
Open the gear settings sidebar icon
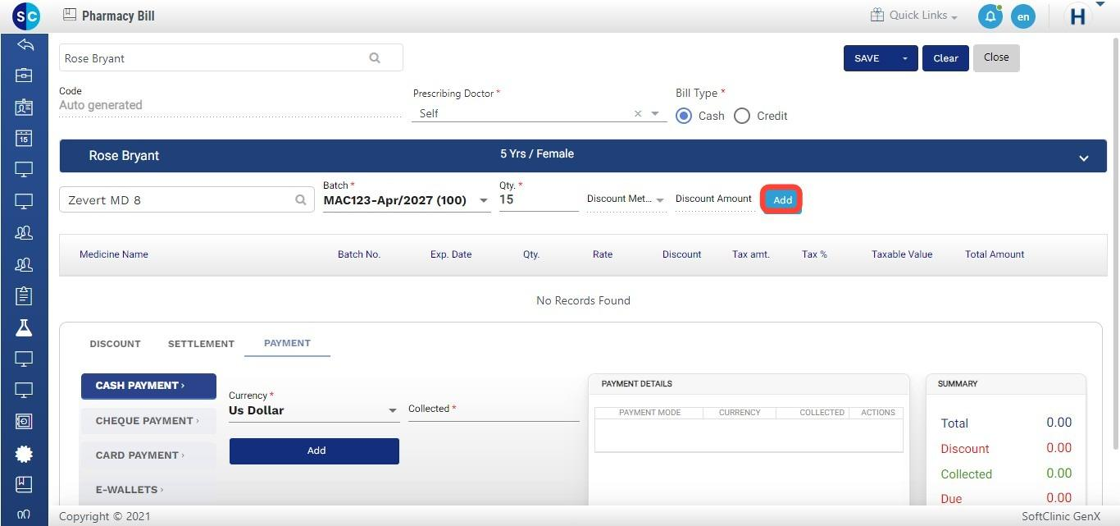24,453
